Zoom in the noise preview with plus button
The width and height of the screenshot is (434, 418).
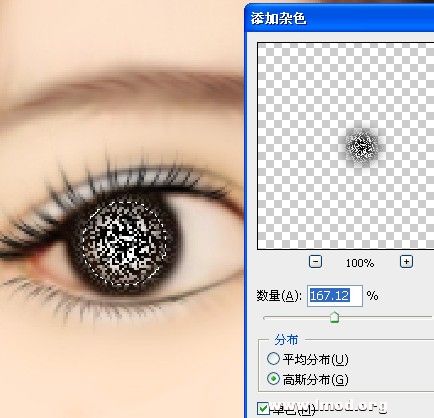click(406, 262)
